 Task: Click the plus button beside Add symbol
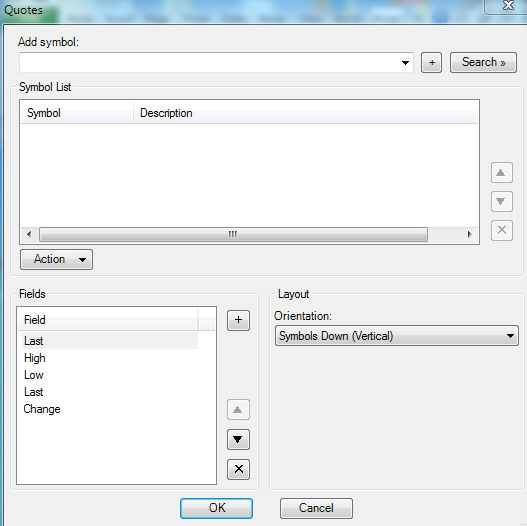[x=431, y=63]
